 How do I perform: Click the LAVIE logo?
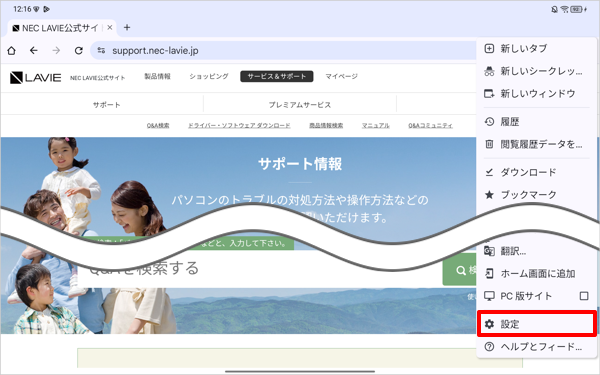click(x=35, y=77)
